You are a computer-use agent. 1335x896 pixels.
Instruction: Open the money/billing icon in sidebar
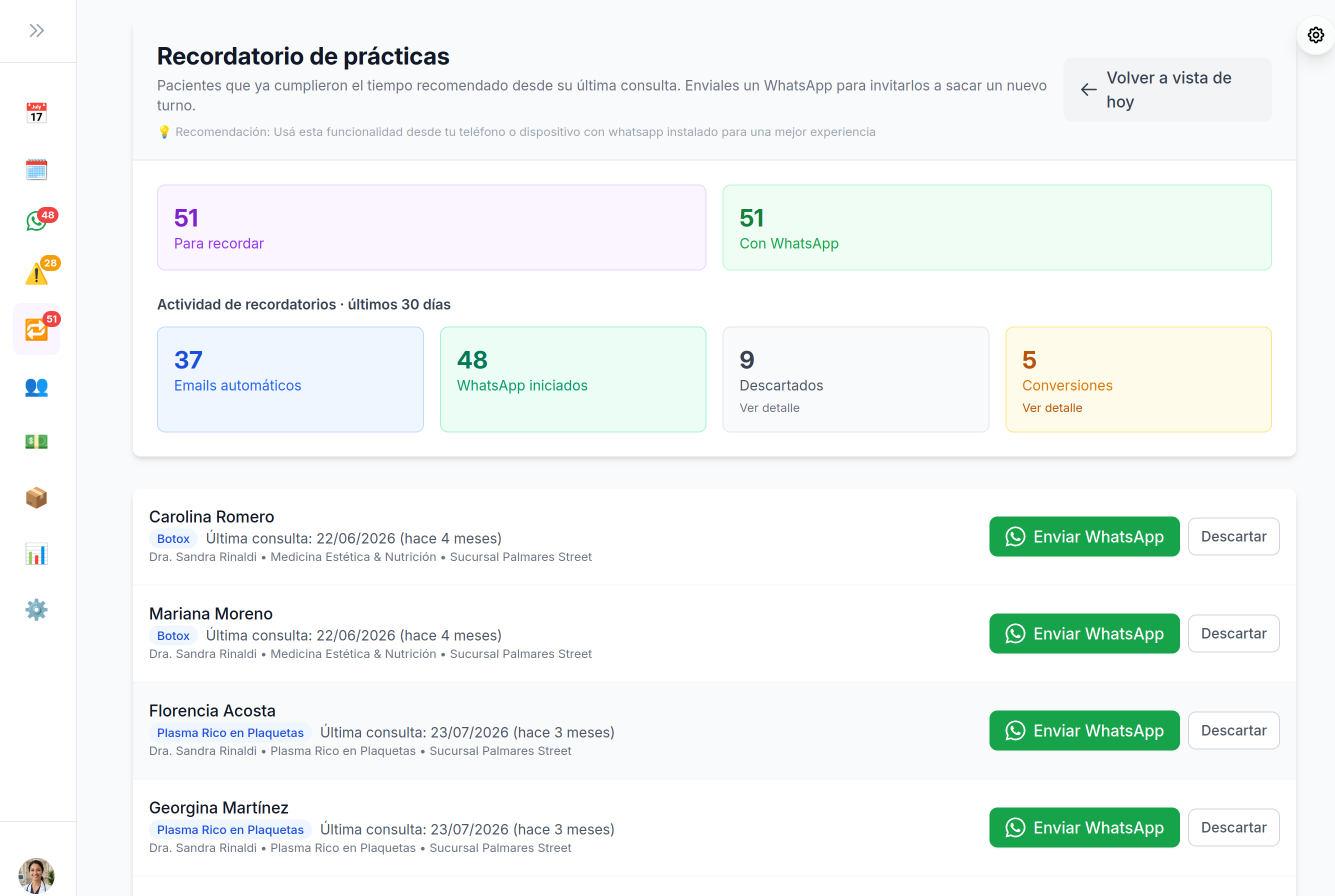coord(36,441)
